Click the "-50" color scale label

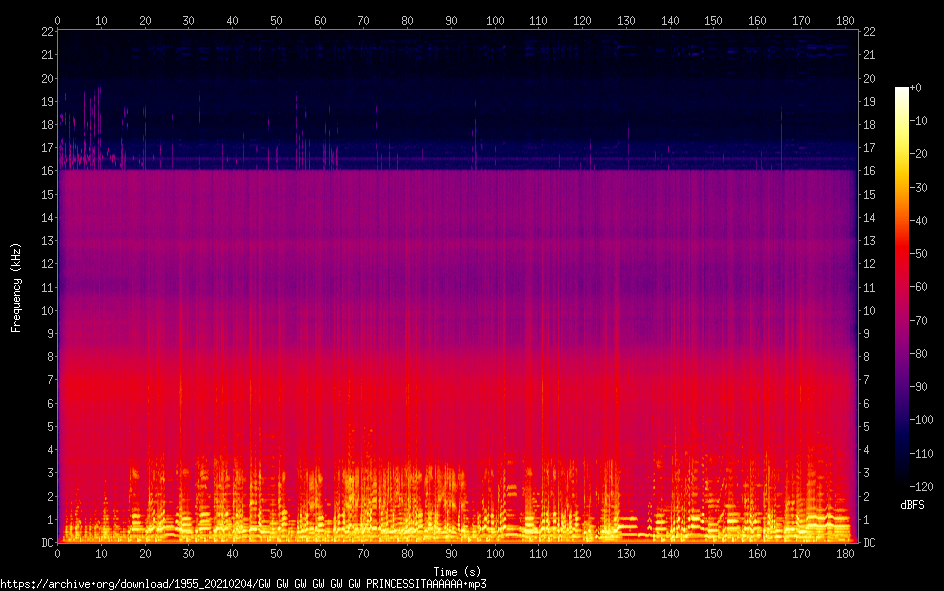tap(919, 254)
